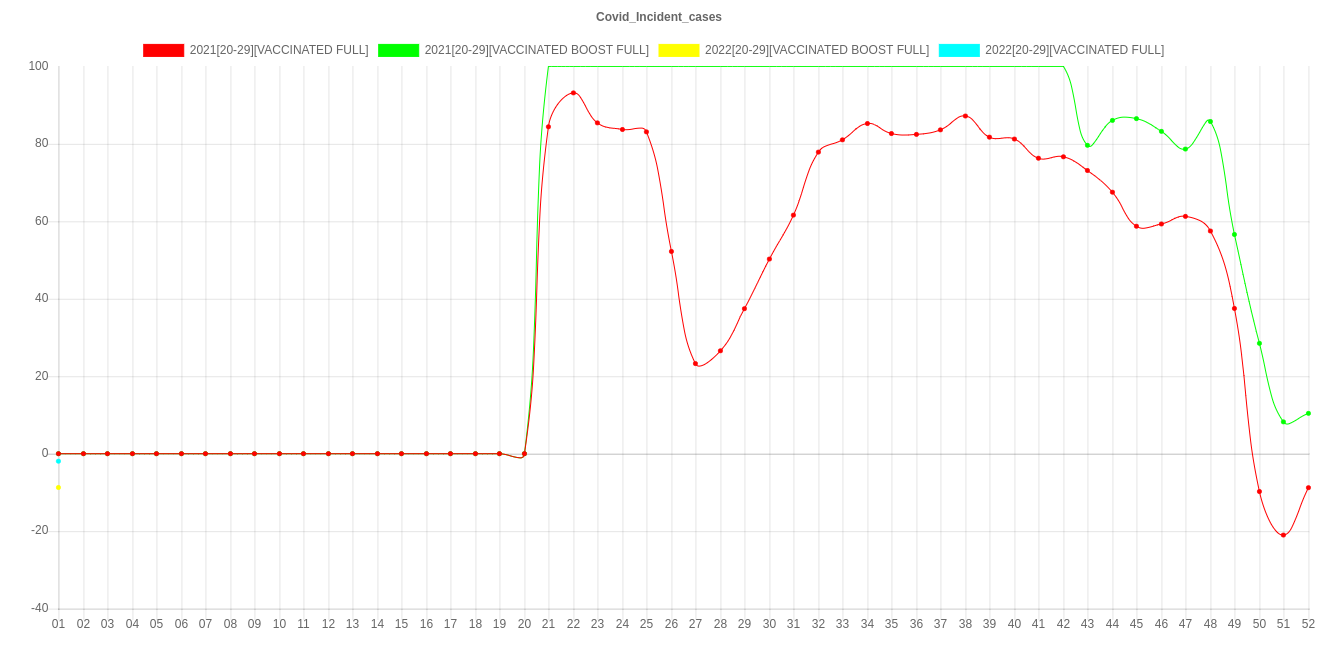
Task: Click the week 26 x-axis label
Action: 671,624
